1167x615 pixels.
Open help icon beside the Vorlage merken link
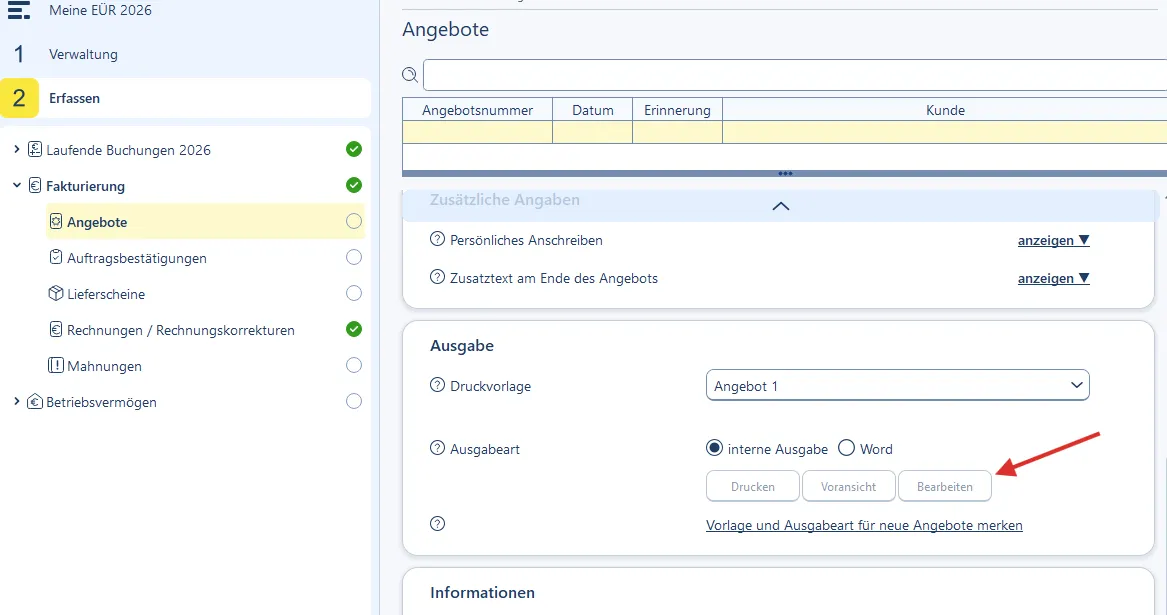(438, 523)
